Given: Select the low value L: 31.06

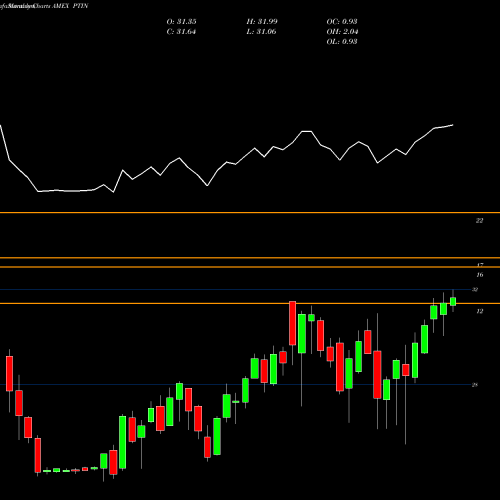Looking at the screenshot, I should pos(261,32).
